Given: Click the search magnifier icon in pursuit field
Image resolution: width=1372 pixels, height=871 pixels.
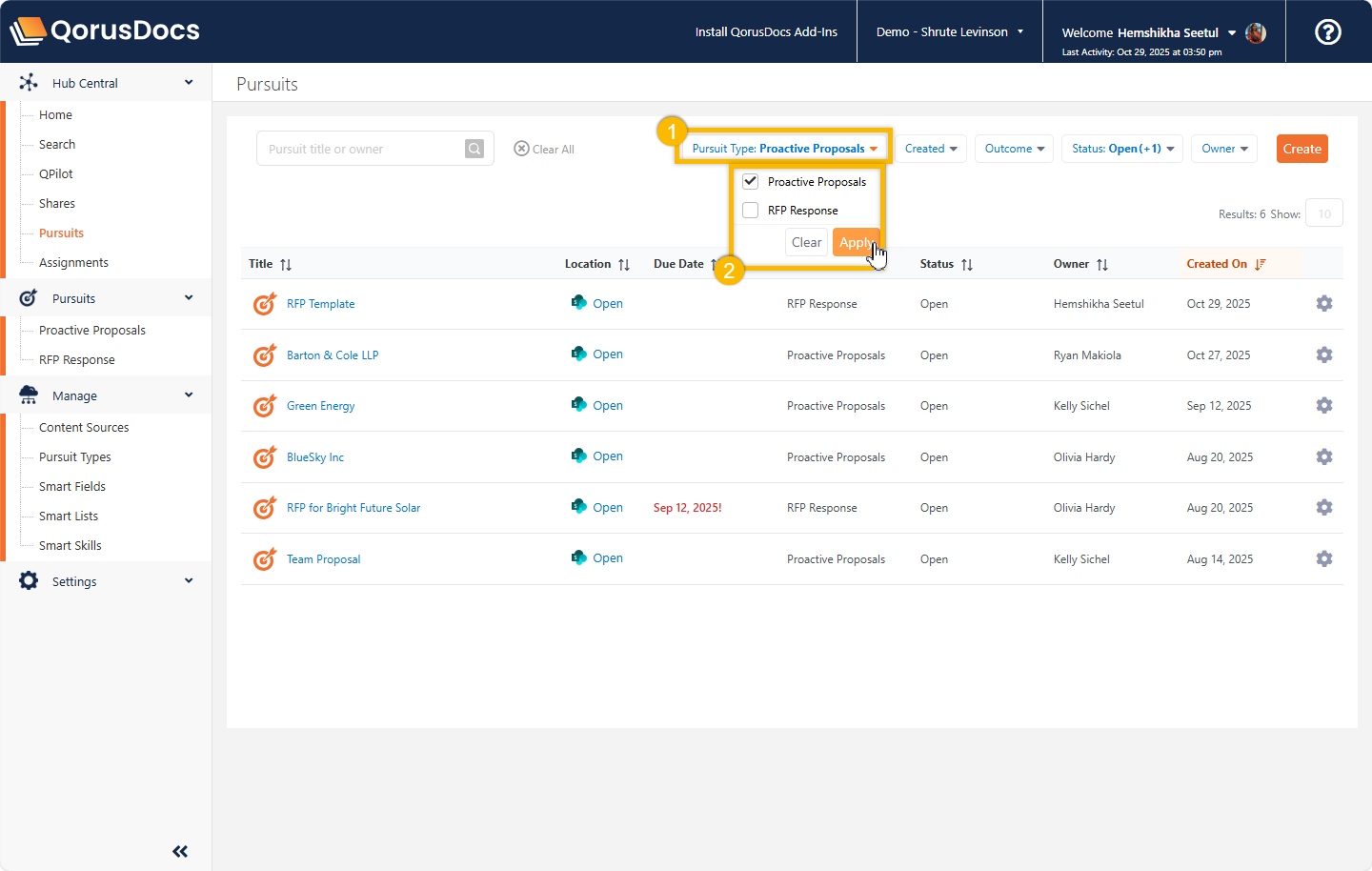Looking at the screenshot, I should [x=474, y=149].
